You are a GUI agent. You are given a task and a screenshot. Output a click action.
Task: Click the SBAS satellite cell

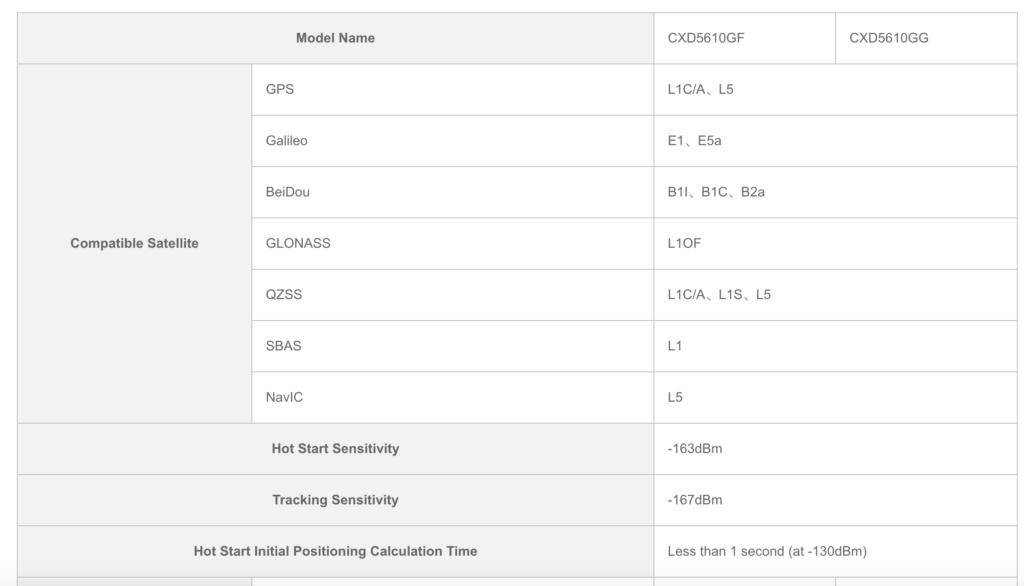[x=453, y=346]
